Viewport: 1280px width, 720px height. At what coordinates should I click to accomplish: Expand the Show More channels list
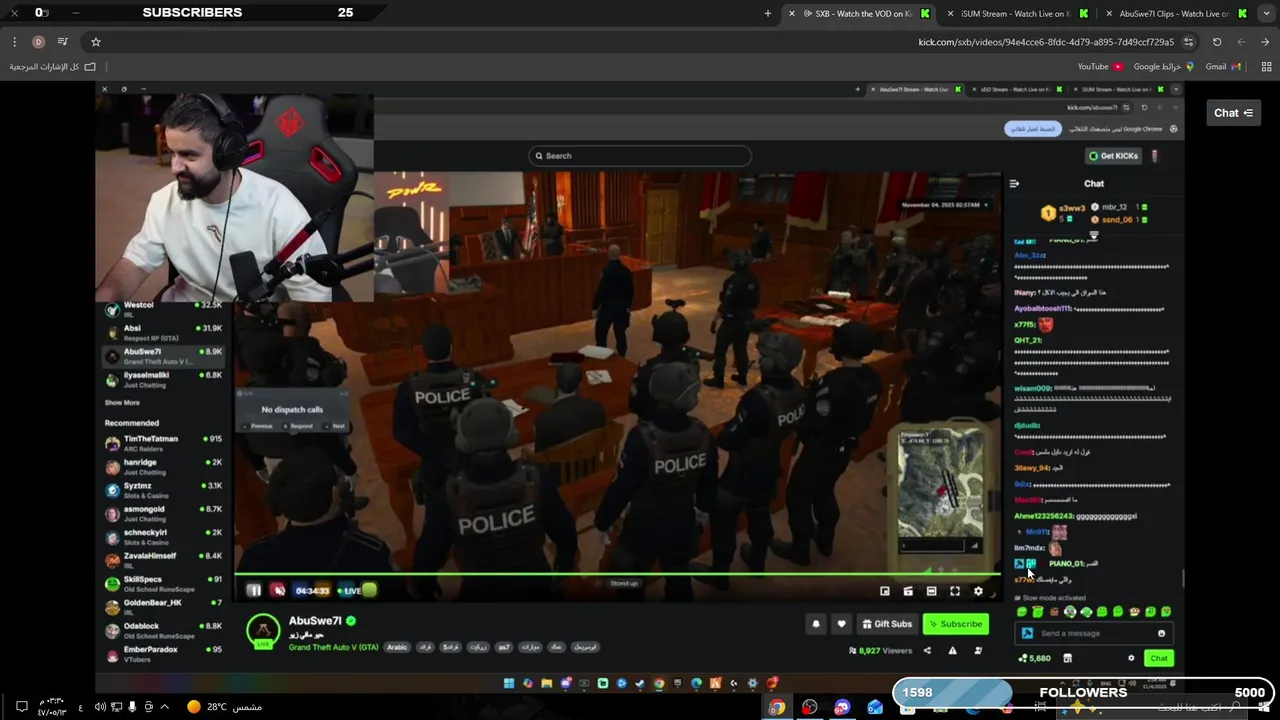tap(122, 402)
